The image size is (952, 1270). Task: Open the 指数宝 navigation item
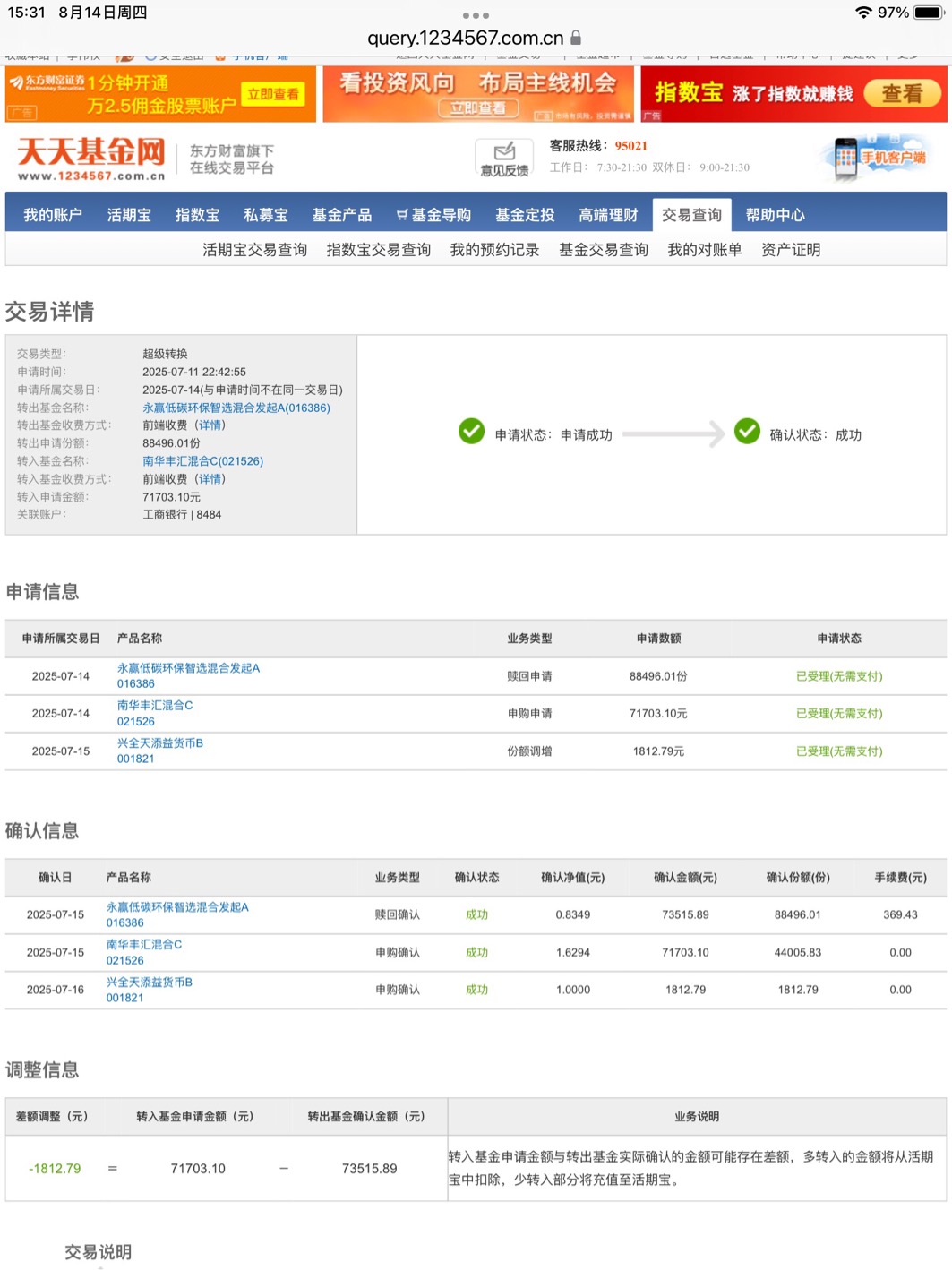tap(197, 215)
